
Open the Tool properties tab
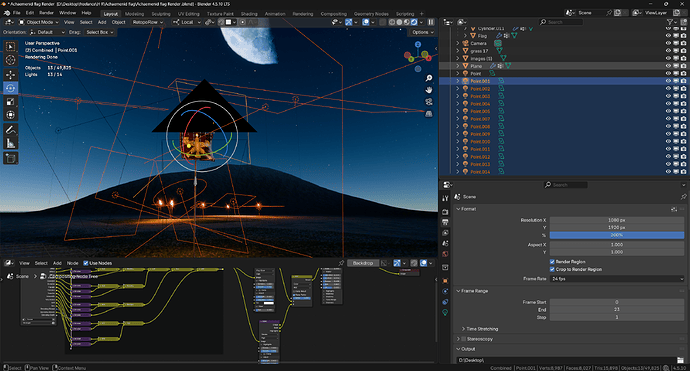coord(445,198)
